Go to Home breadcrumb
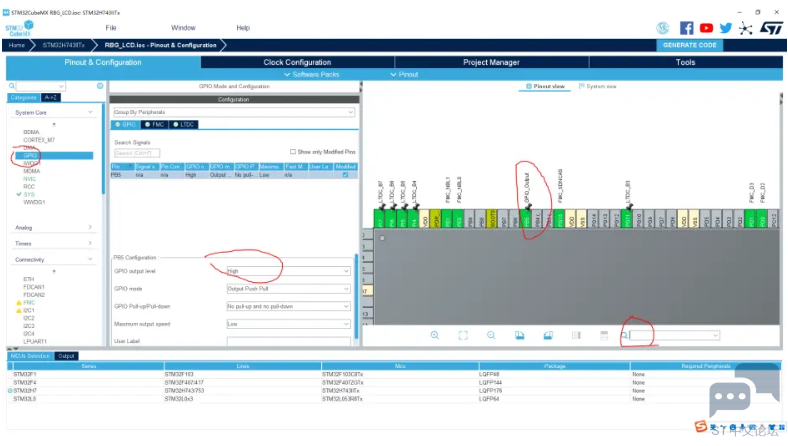788x446 pixels. 17,45
